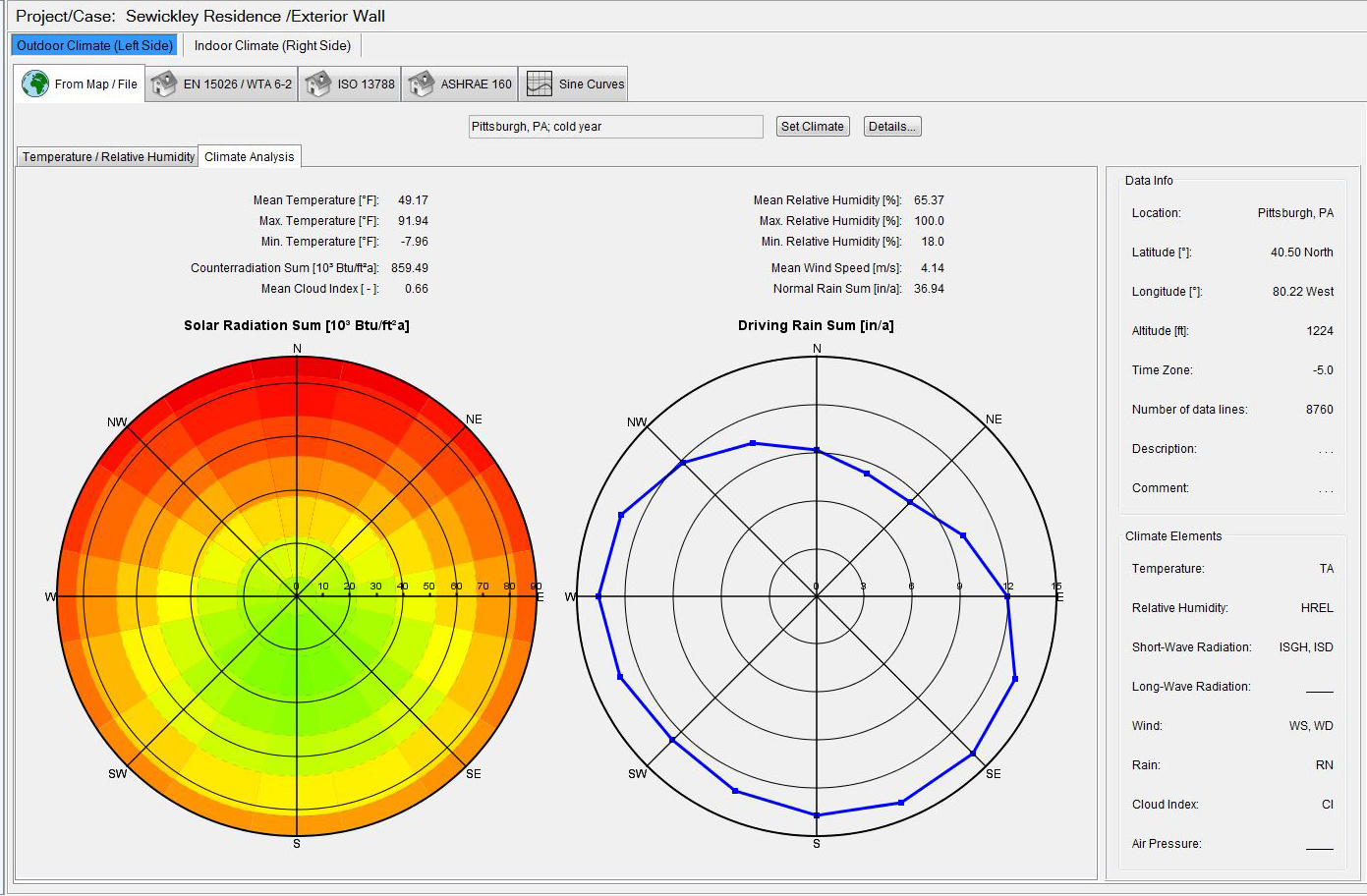
Task: Click the sine wave icon on Sine Curves tab
Action: click(540, 84)
